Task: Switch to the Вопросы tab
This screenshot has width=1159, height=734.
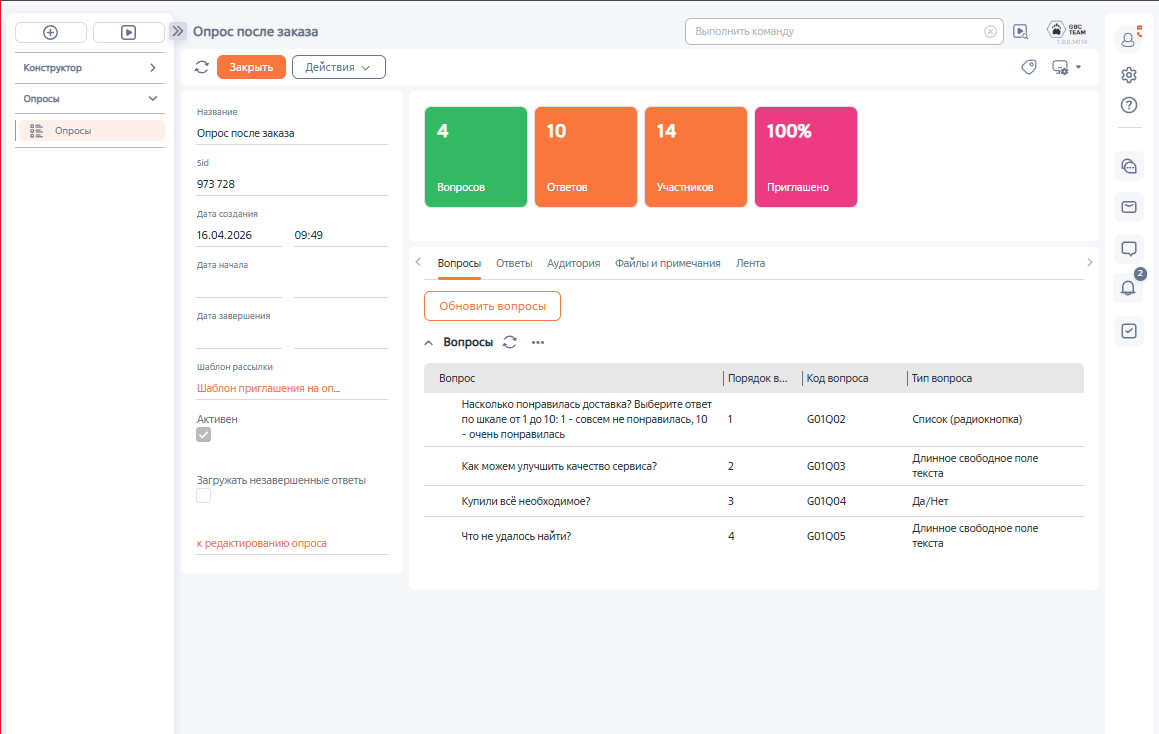Action: (x=459, y=263)
